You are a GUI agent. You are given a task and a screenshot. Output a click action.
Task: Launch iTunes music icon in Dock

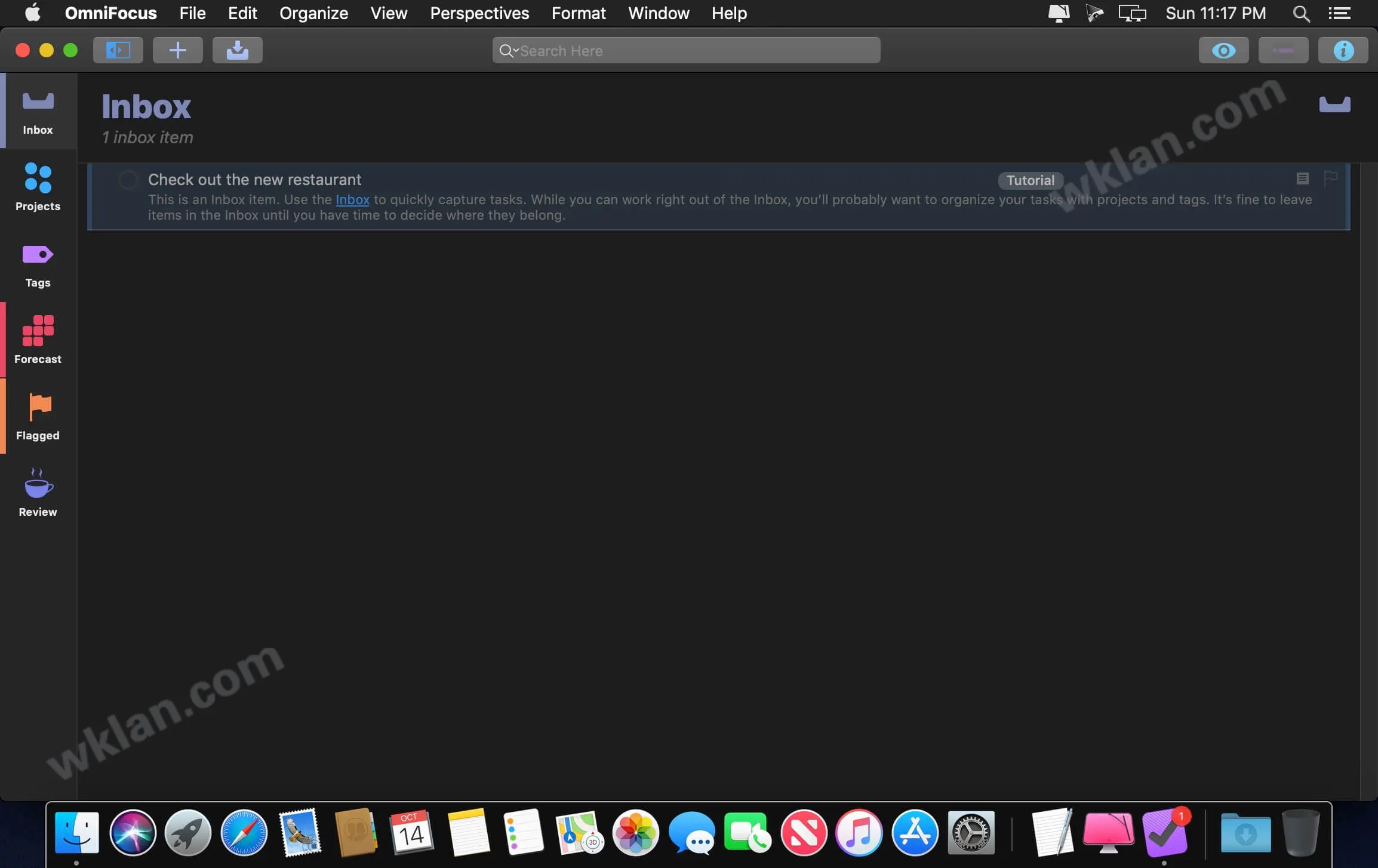pyautogui.click(x=859, y=832)
